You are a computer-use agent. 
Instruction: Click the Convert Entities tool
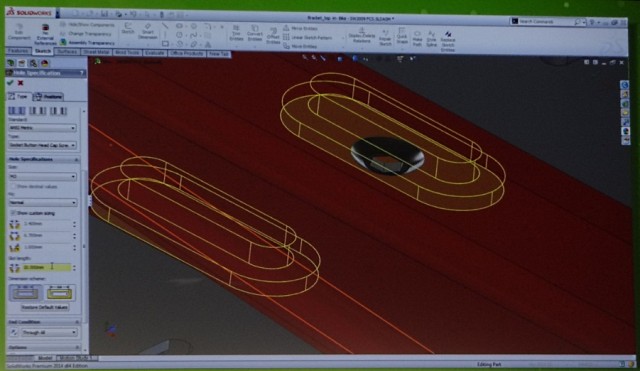pyautogui.click(x=255, y=33)
